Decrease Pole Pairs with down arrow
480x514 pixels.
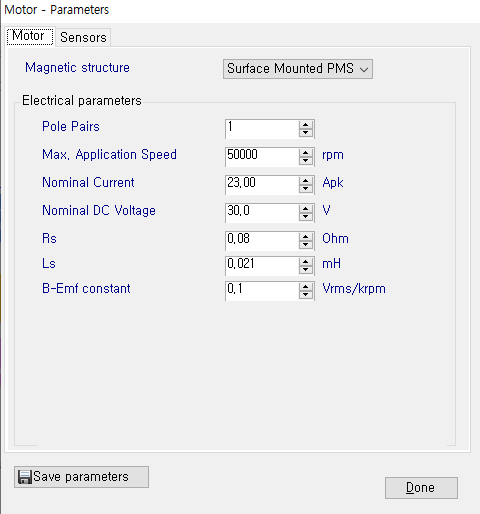(x=306, y=133)
